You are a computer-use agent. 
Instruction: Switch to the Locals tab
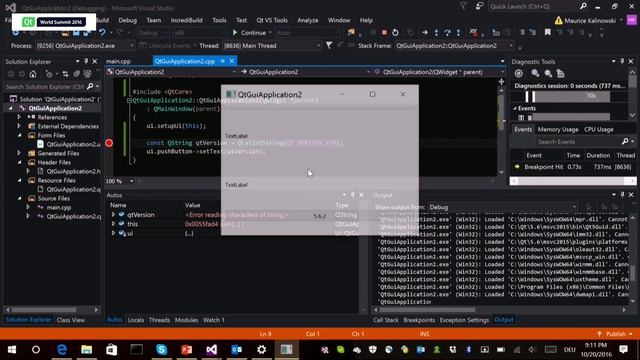[x=136, y=320]
